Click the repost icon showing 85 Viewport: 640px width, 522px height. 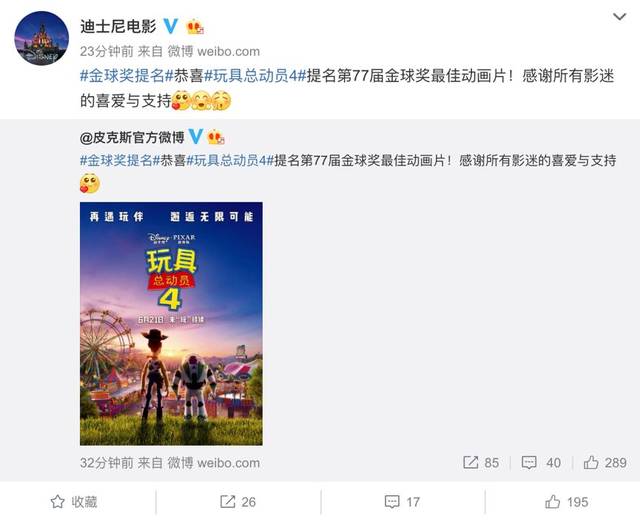(481, 462)
